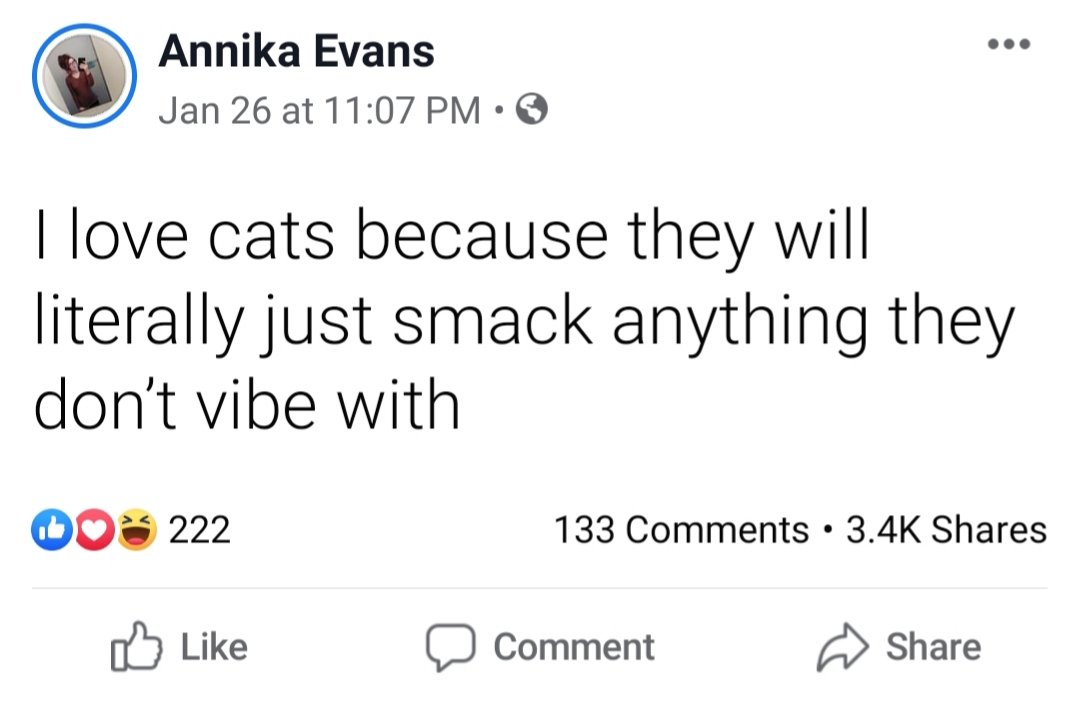Image resolution: width=1076 pixels, height=703 pixels.
Task: Select the post text about cats
Action: (x=524, y=320)
